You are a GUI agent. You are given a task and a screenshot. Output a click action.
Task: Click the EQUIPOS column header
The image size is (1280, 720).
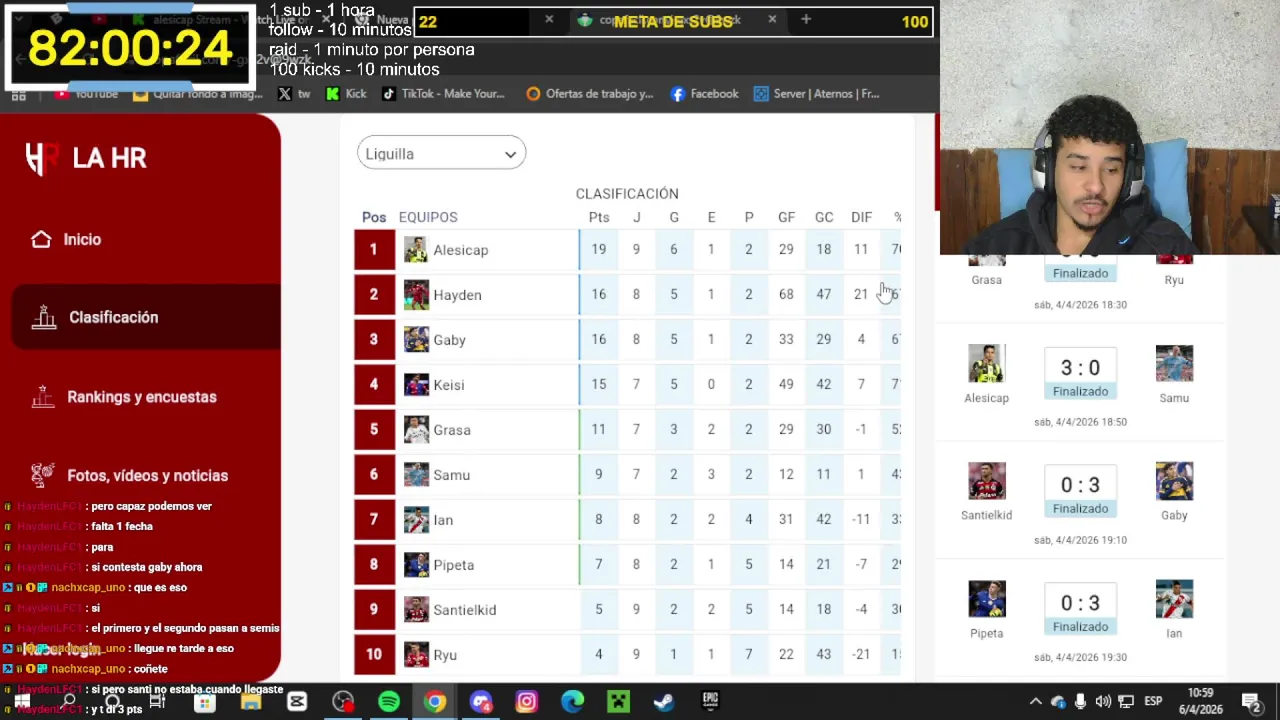click(428, 217)
